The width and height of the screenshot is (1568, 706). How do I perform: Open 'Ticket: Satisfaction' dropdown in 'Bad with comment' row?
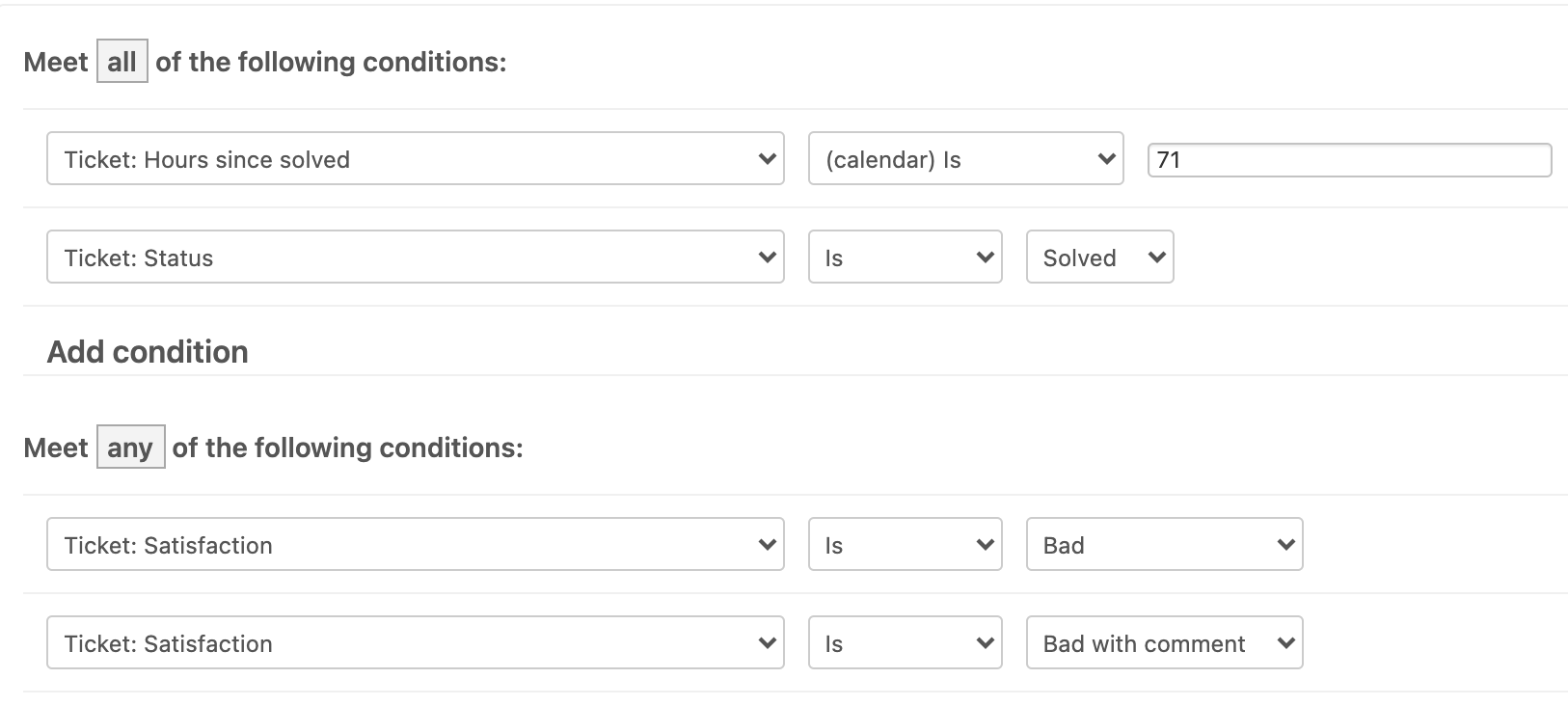415,643
